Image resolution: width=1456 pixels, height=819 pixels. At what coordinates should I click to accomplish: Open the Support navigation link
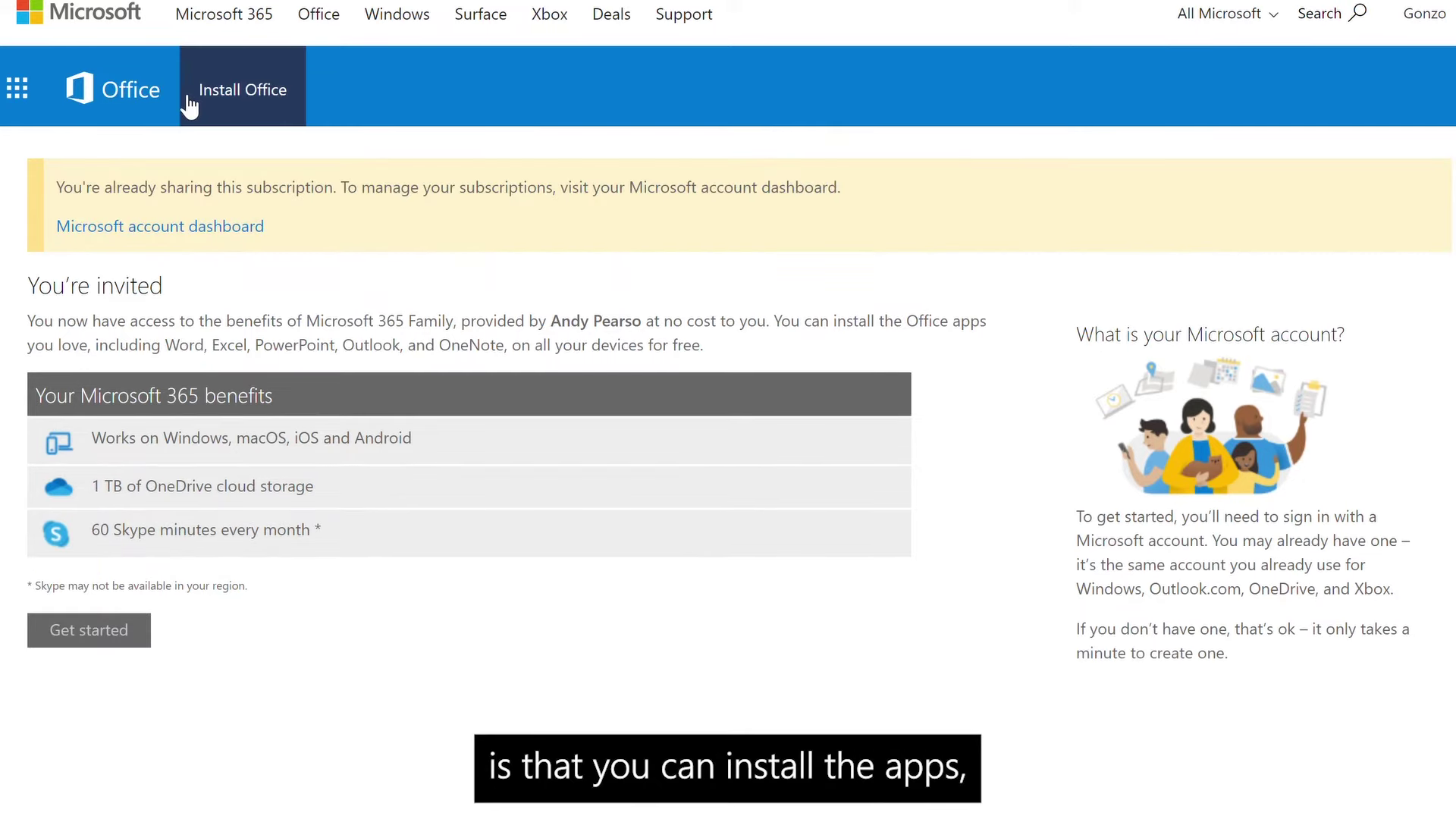tap(683, 14)
